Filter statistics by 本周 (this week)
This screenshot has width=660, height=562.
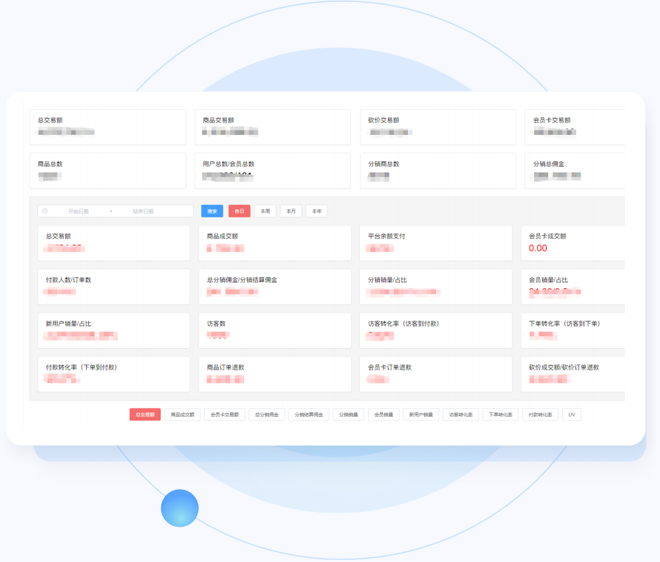pyautogui.click(x=265, y=211)
